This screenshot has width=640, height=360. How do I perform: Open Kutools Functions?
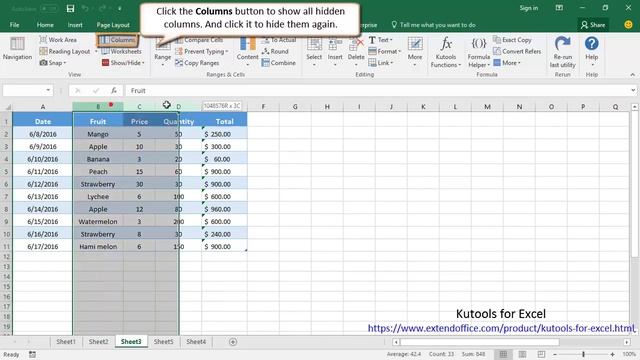pos(446,51)
